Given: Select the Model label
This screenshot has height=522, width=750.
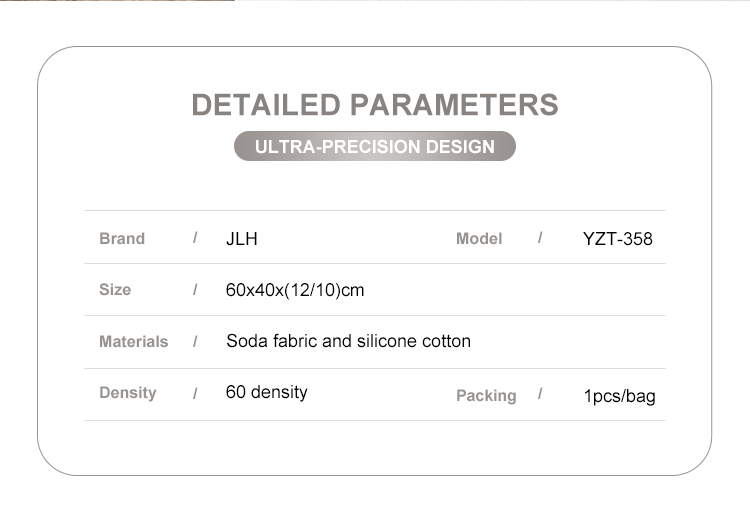Looking at the screenshot, I should (x=479, y=239).
